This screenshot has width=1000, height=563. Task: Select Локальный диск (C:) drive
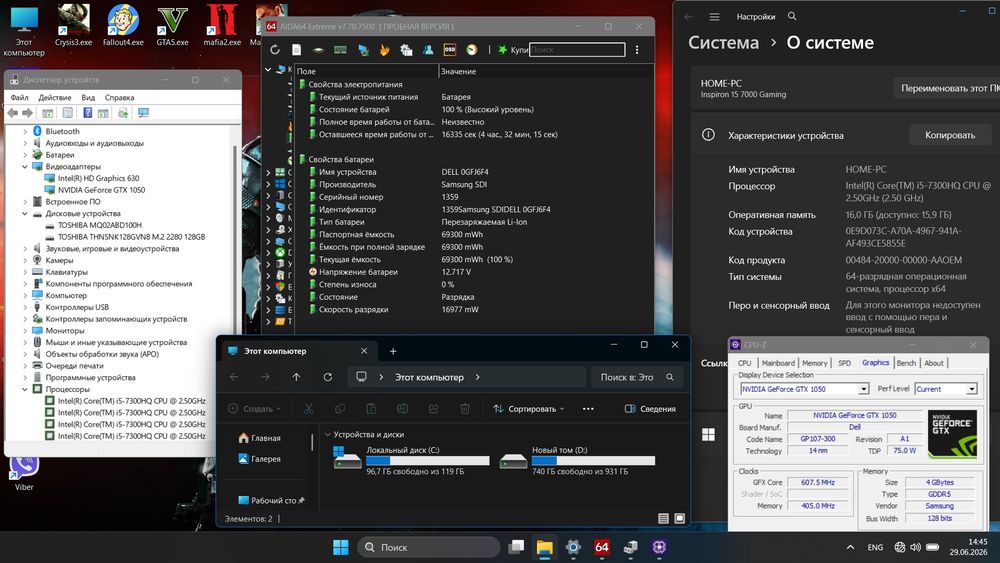coord(411,460)
